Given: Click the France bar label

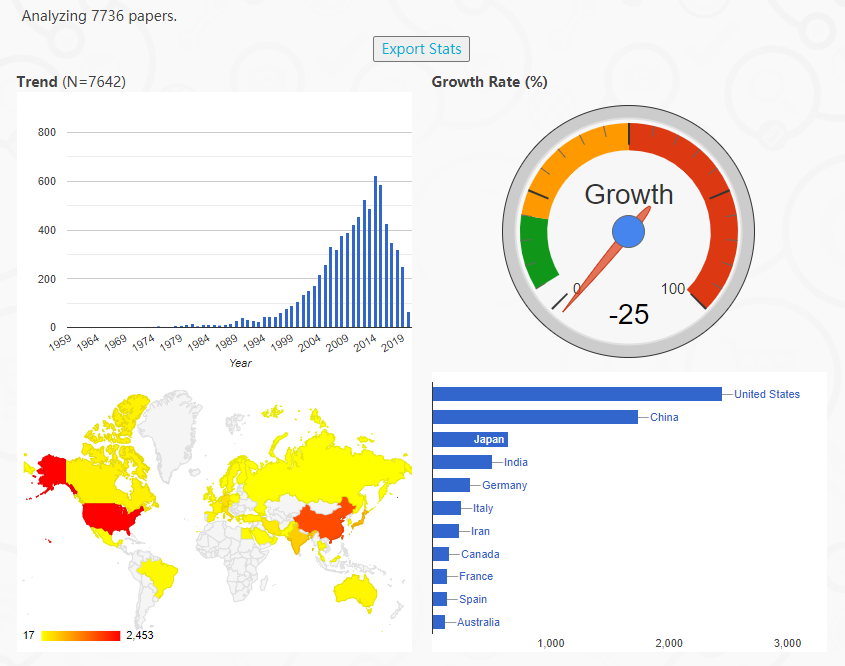Looking at the screenshot, I should coord(476,576).
